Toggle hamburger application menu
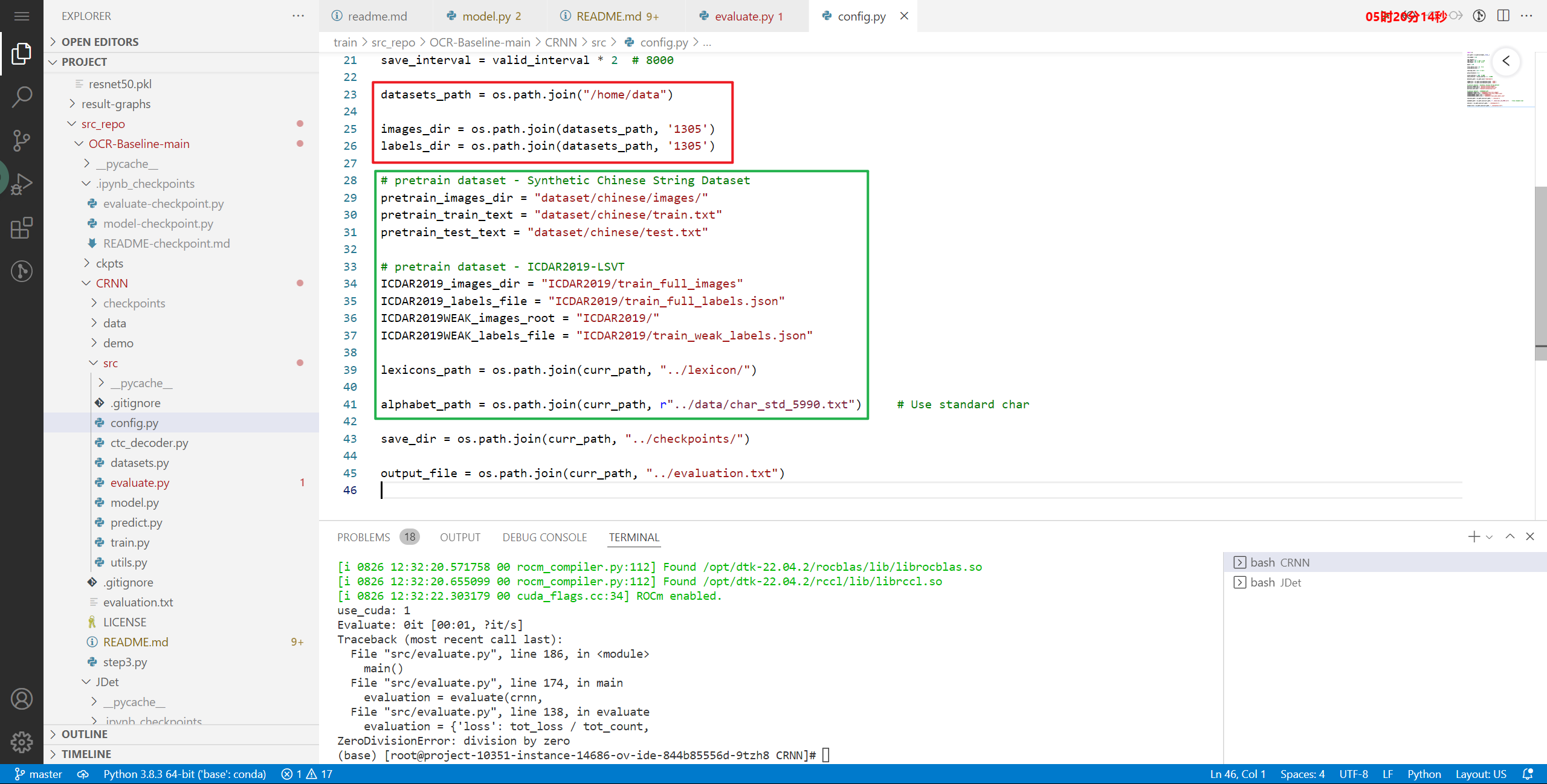Viewport: 1547px width, 784px height. [22, 16]
